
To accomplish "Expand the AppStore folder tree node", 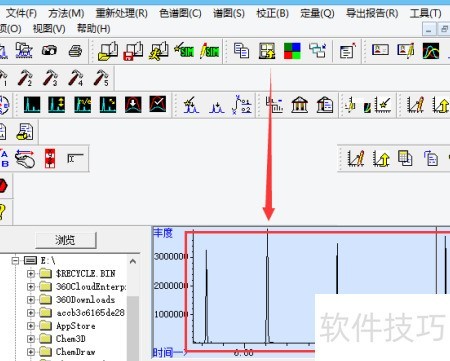I will (31, 326).
